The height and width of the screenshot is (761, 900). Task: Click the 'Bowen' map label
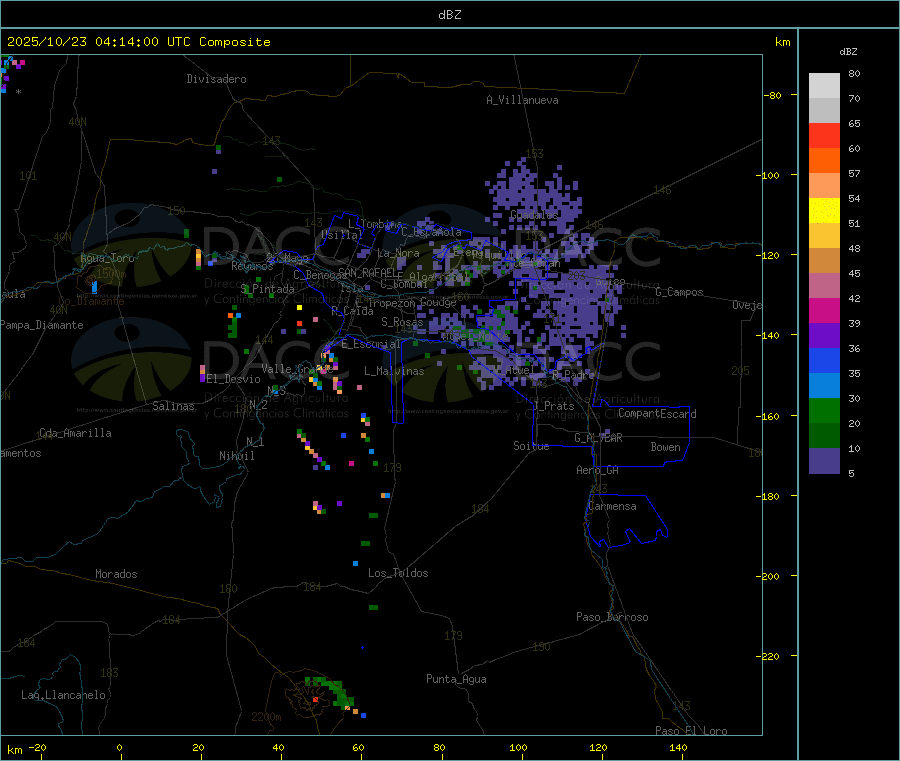point(666,447)
